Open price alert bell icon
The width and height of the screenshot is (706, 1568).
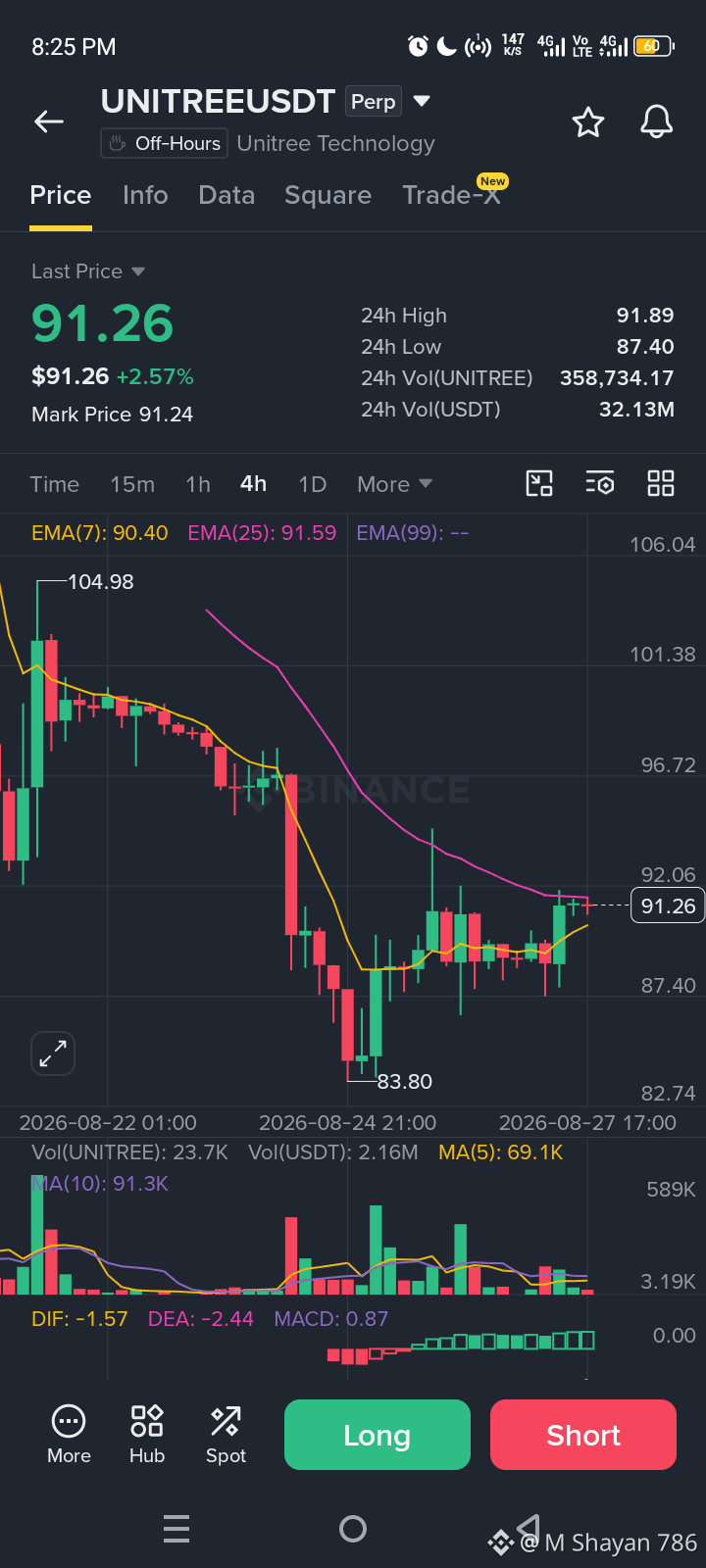(657, 122)
